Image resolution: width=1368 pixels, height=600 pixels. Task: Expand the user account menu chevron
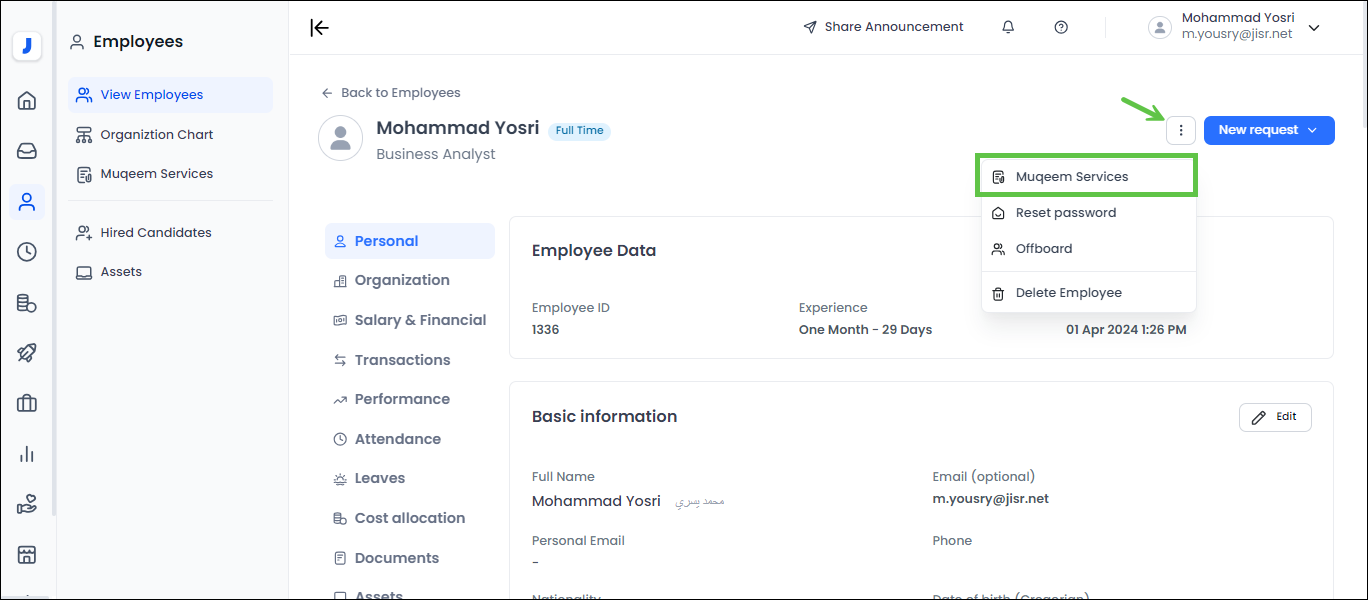1314,27
